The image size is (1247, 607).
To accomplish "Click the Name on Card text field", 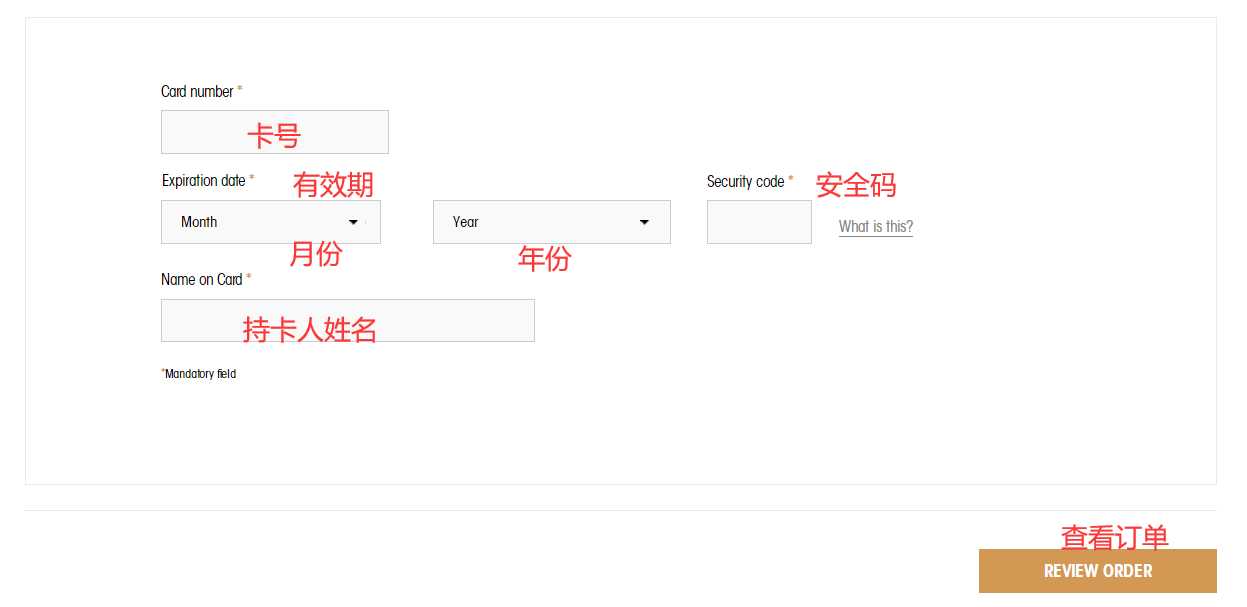I will [x=347, y=320].
